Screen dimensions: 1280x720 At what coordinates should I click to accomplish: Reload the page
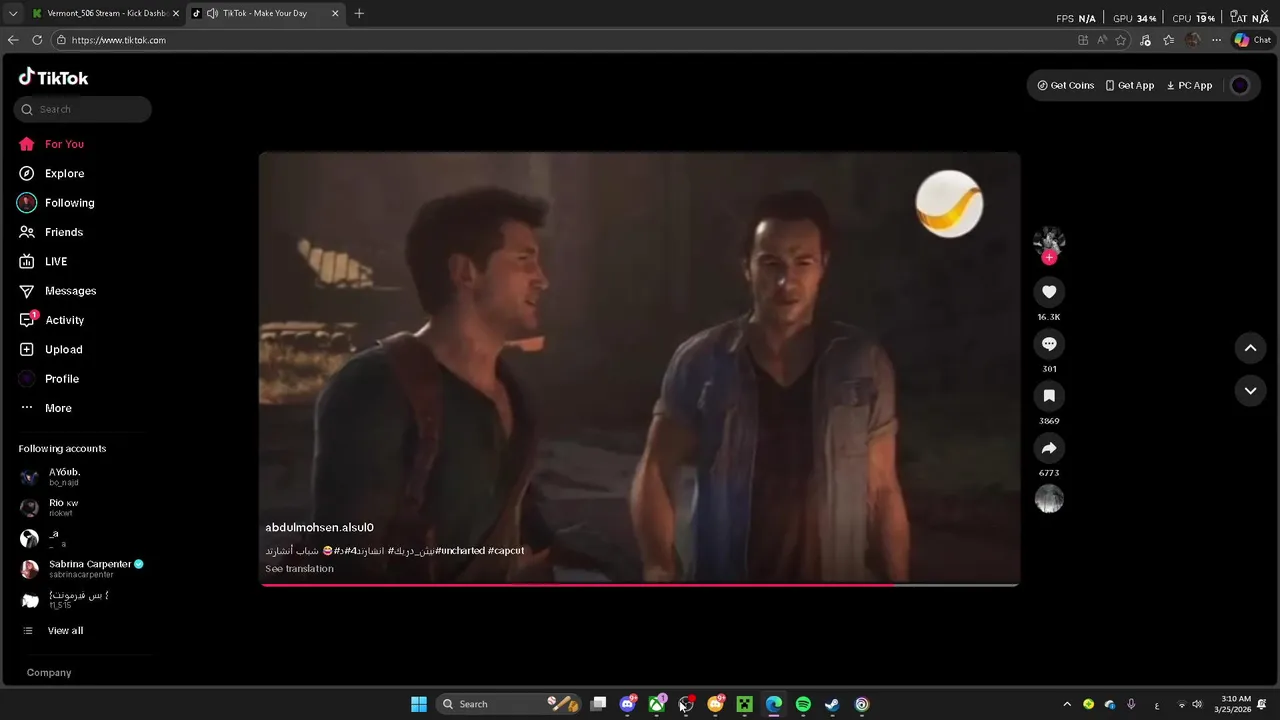coord(37,40)
